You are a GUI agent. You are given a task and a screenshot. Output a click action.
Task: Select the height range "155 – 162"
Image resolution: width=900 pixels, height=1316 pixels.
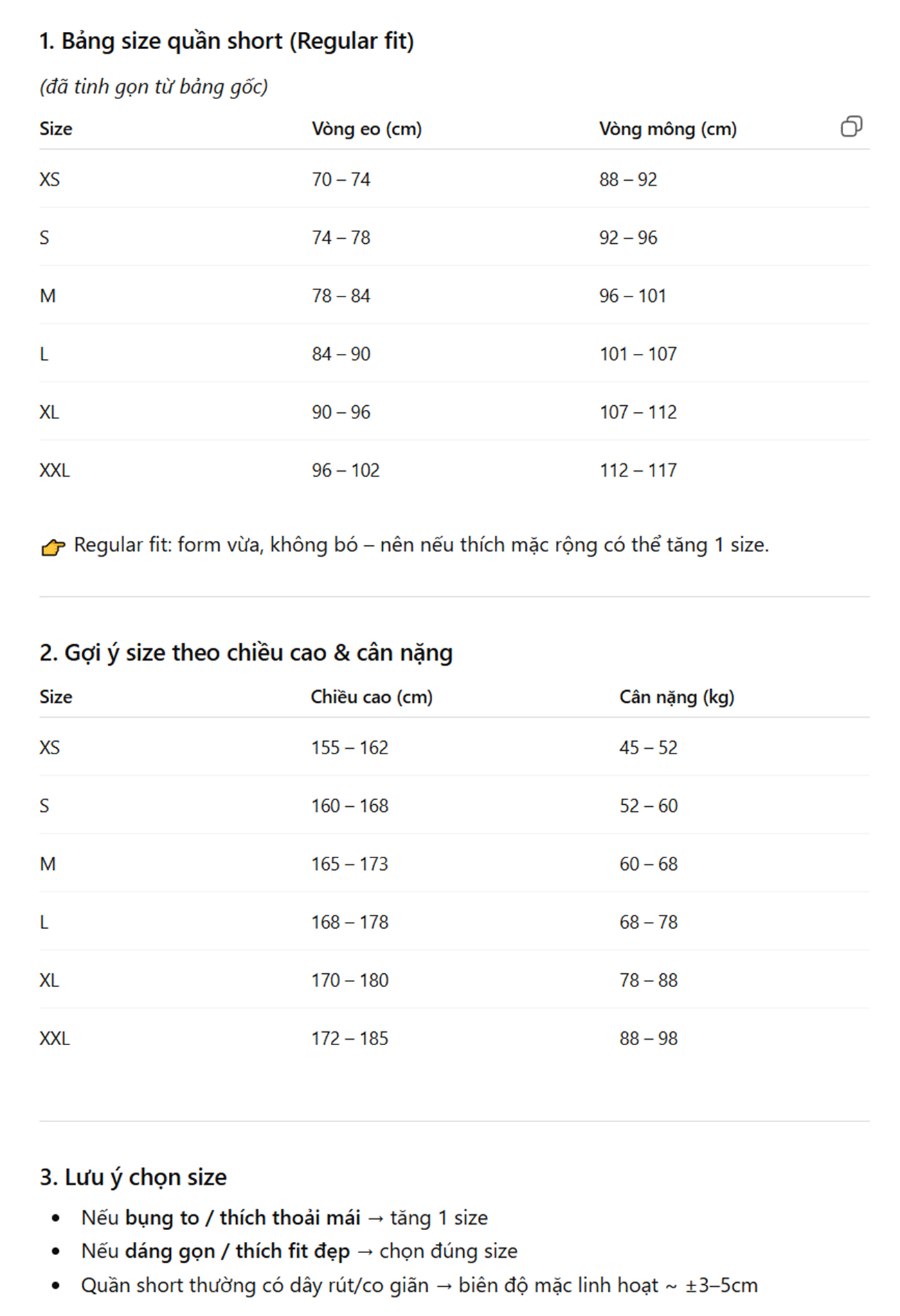(x=350, y=748)
